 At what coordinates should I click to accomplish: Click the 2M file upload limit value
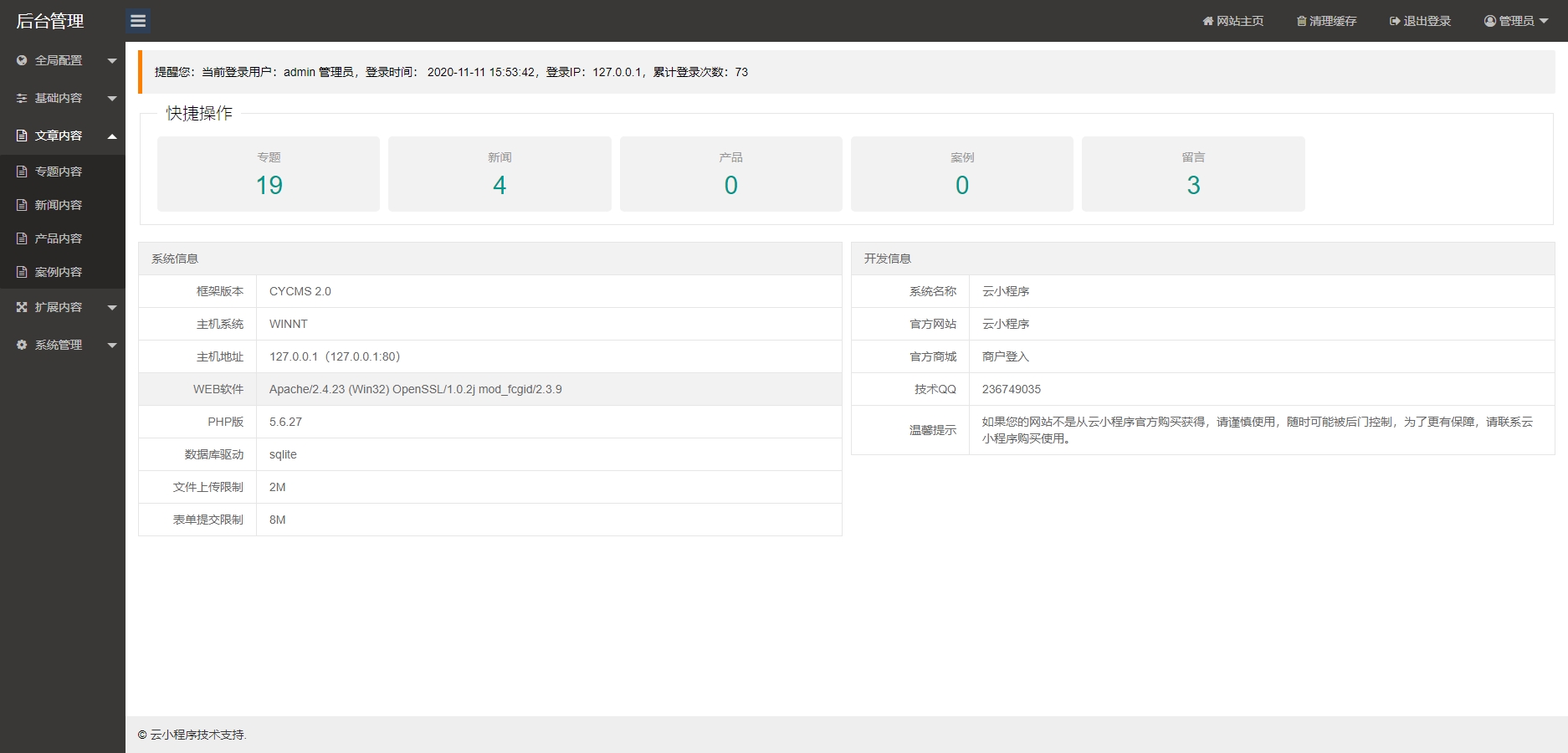point(278,487)
